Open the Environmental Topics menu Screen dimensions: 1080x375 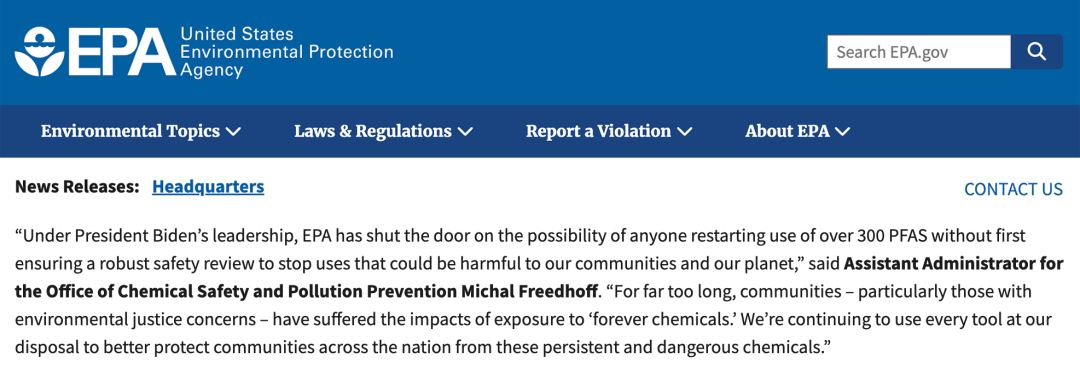(x=130, y=131)
